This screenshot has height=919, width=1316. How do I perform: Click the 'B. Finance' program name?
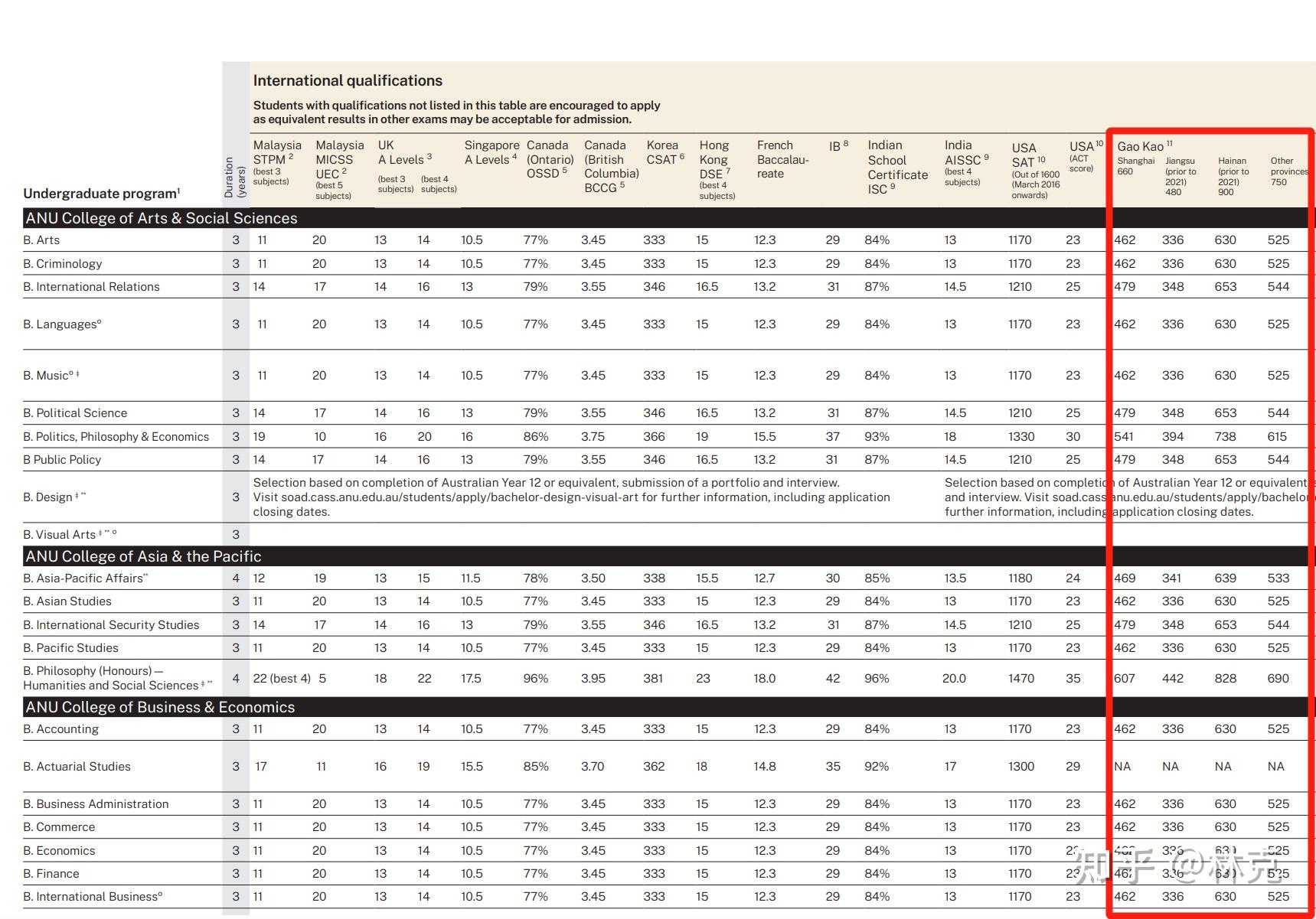coord(51,873)
